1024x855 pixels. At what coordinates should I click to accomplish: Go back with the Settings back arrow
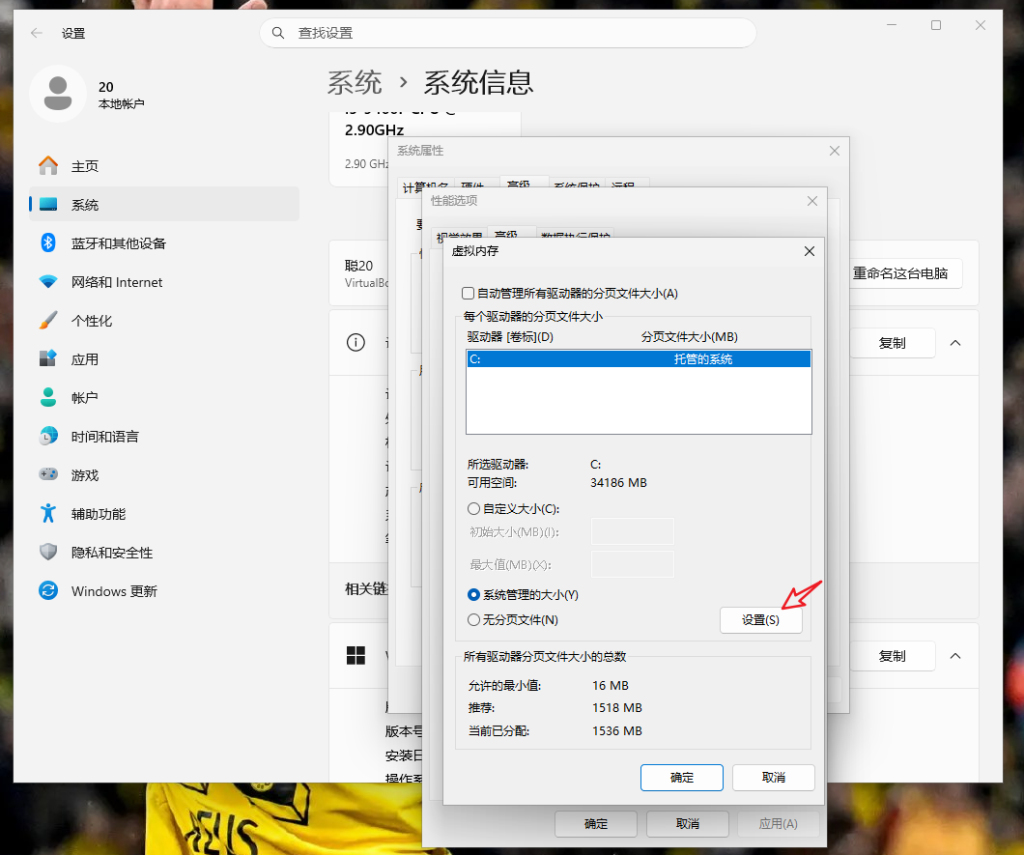[37, 33]
